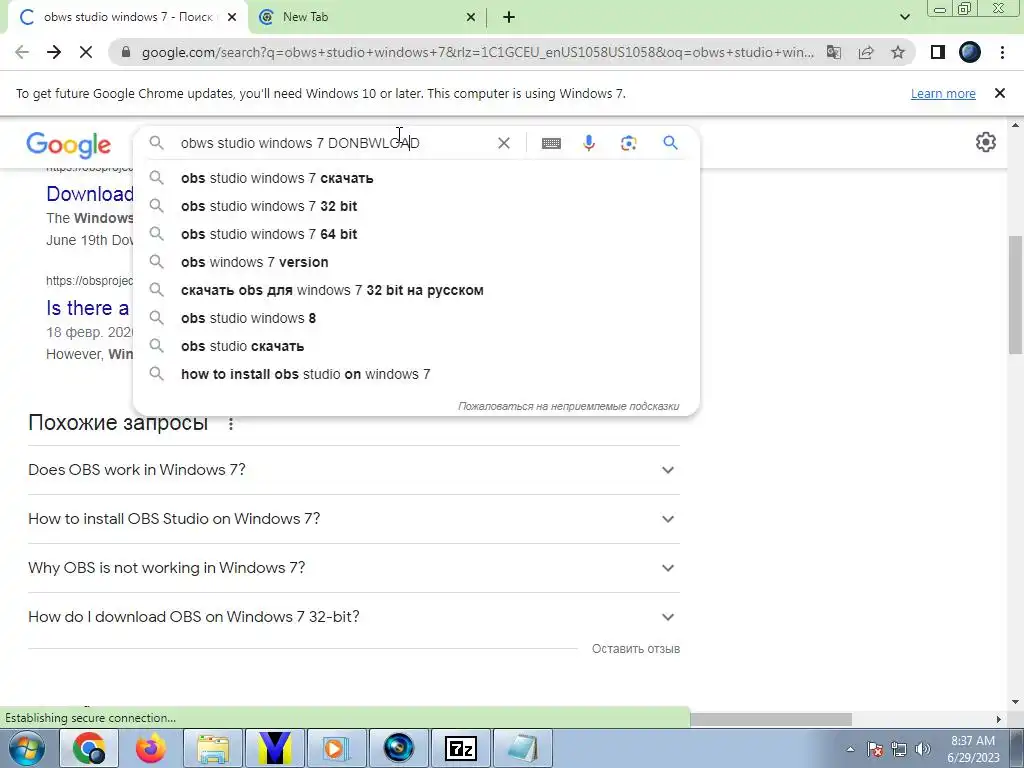The image size is (1024, 768).
Task: Click inside the Google search input field
Action: click(333, 143)
